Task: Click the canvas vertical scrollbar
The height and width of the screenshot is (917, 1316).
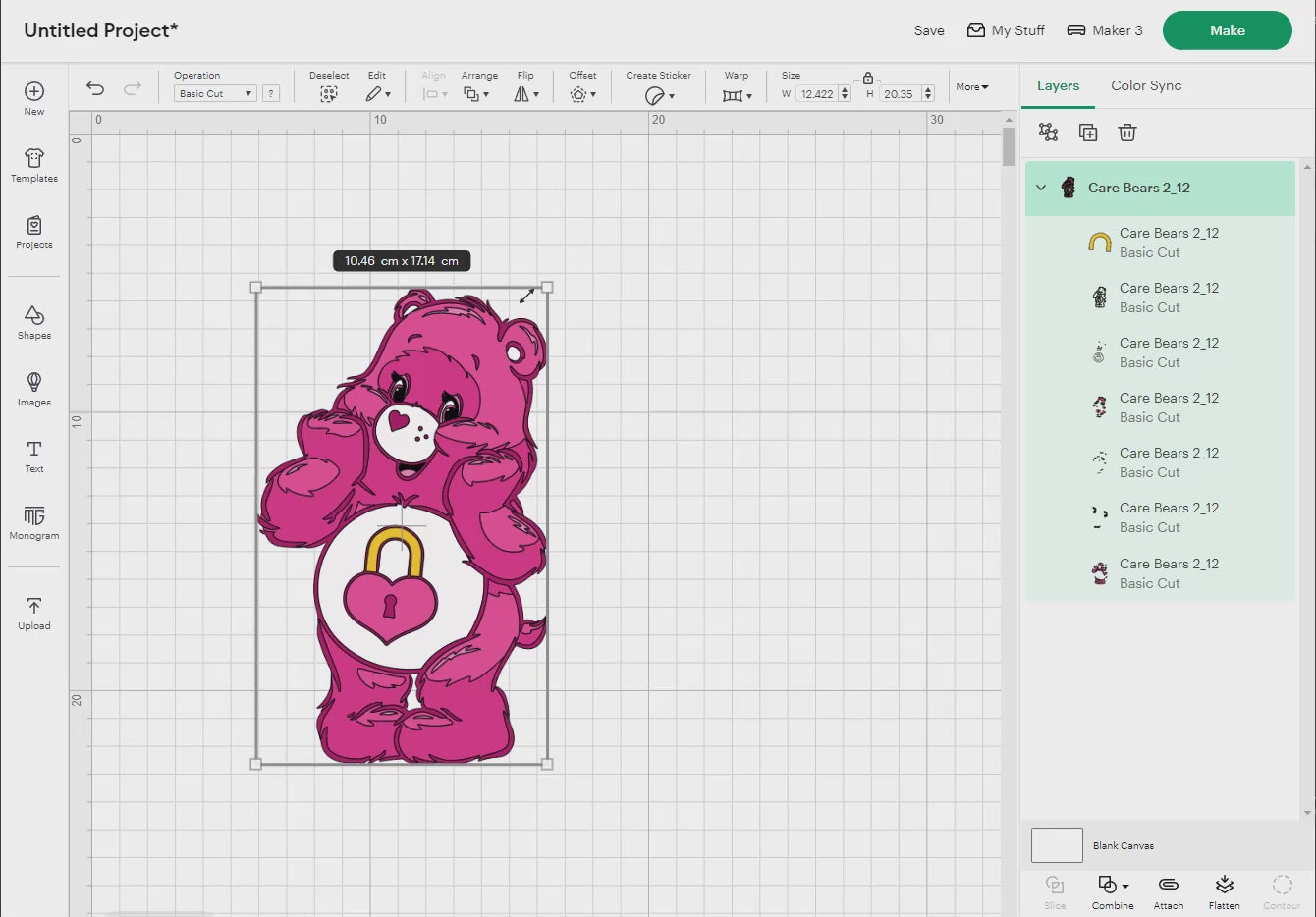Action: [x=1009, y=146]
